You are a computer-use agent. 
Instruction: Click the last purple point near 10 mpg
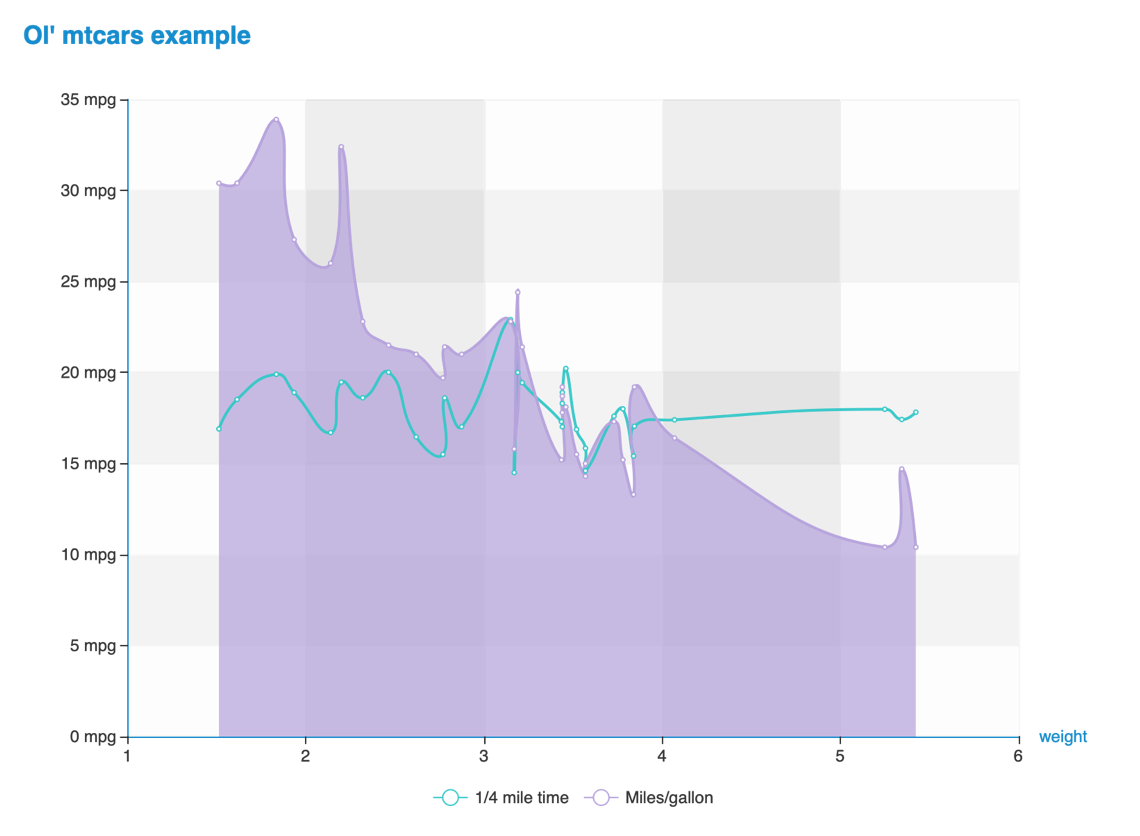[916, 547]
